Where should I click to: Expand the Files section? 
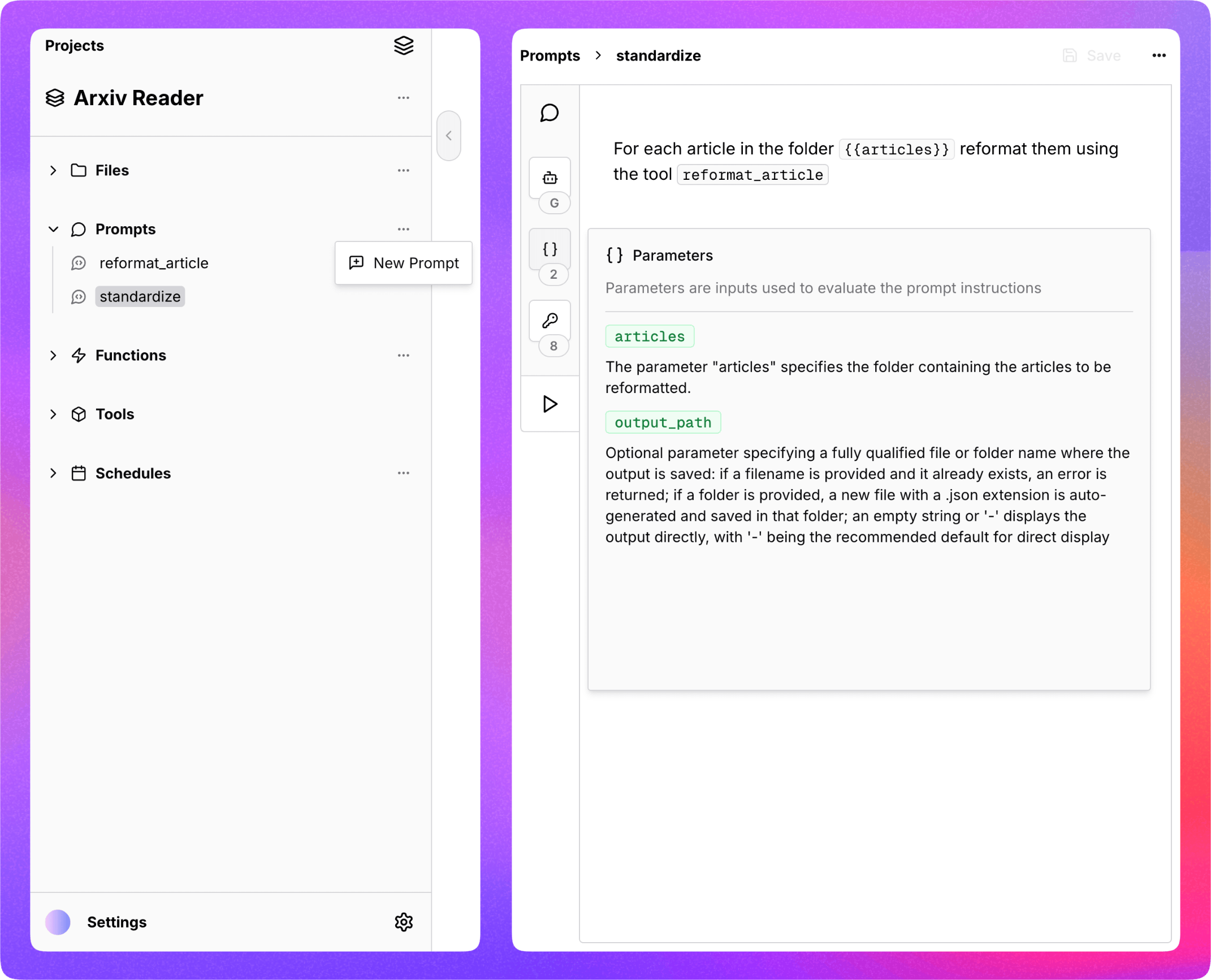click(53, 170)
